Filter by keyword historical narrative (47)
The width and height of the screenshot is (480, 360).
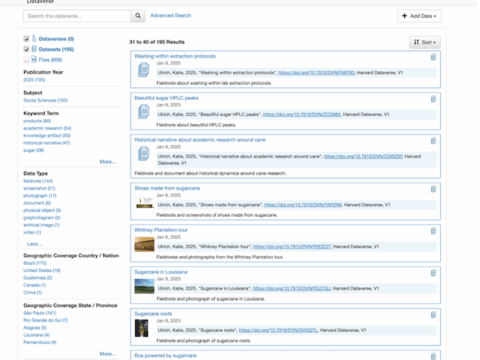coord(47,143)
